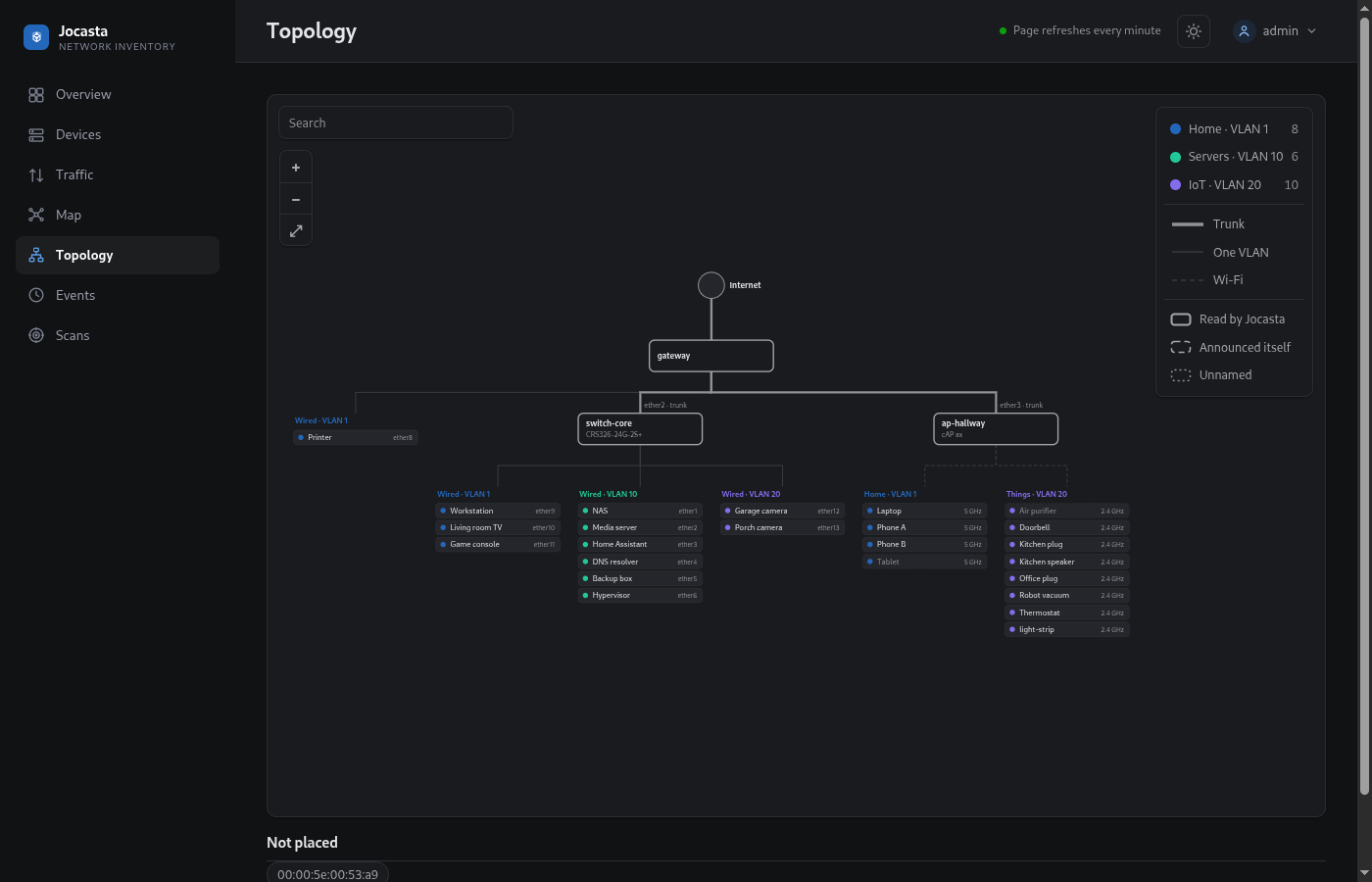Select the Workstation device row
This screenshot has width=1372, height=882.
click(498, 512)
